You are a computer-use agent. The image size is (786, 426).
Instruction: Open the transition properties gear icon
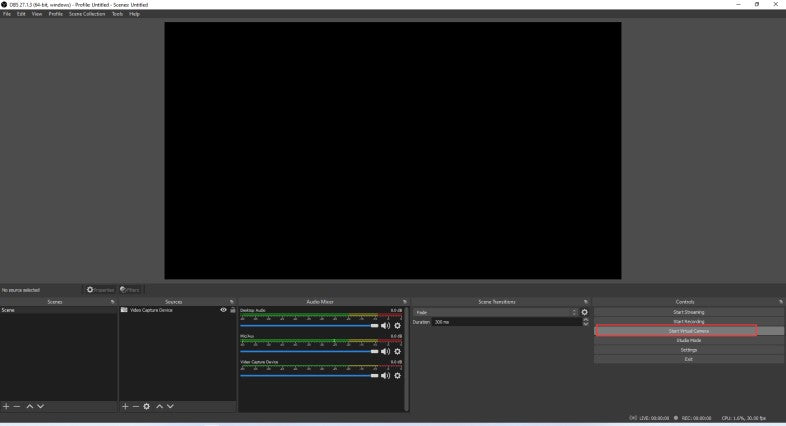(585, 312)
